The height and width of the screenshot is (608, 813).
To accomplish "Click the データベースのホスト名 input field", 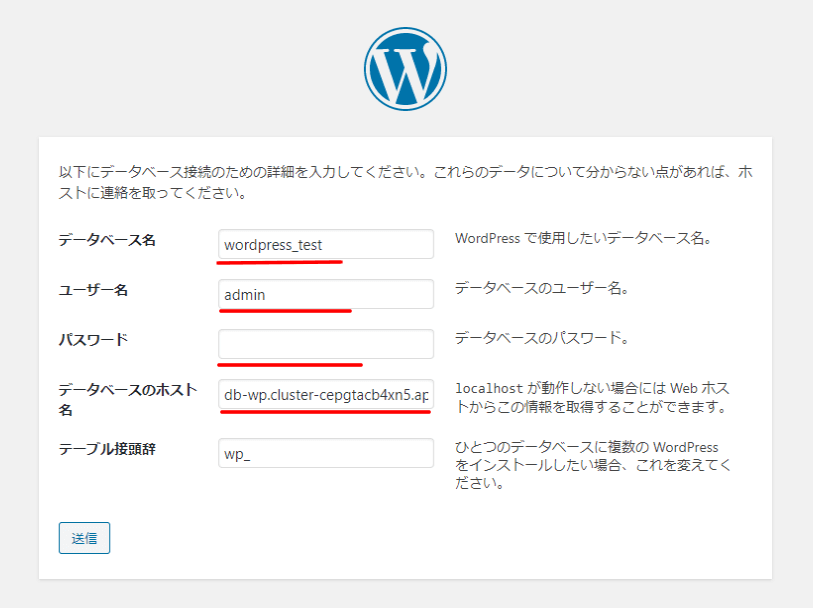I will click(326, 394).
